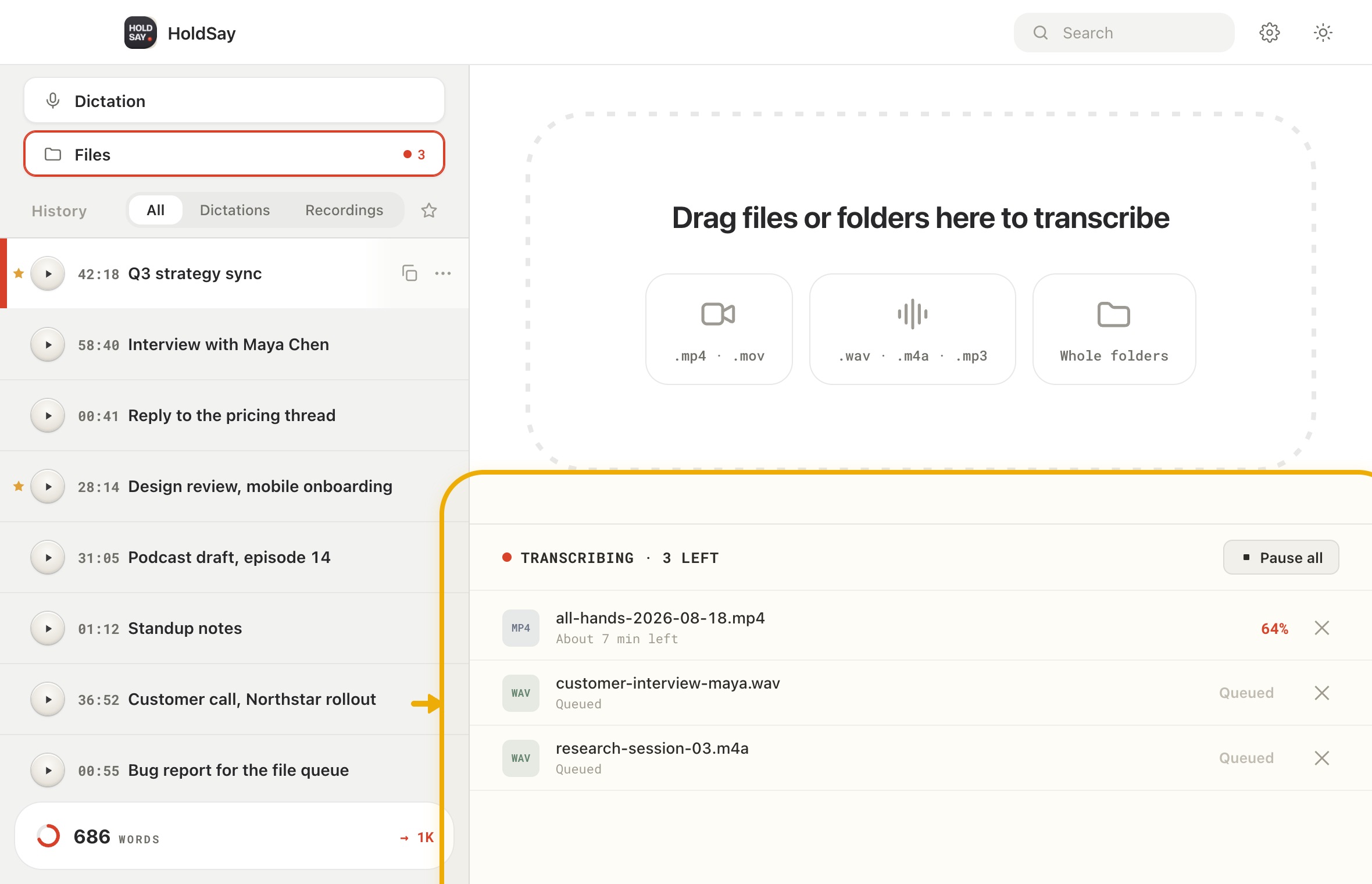The height and width of the screenshot is (884, 1372).
Task: Open 'Standup notes' history entry
Action: pyautogui.click(x=234, y=628)
